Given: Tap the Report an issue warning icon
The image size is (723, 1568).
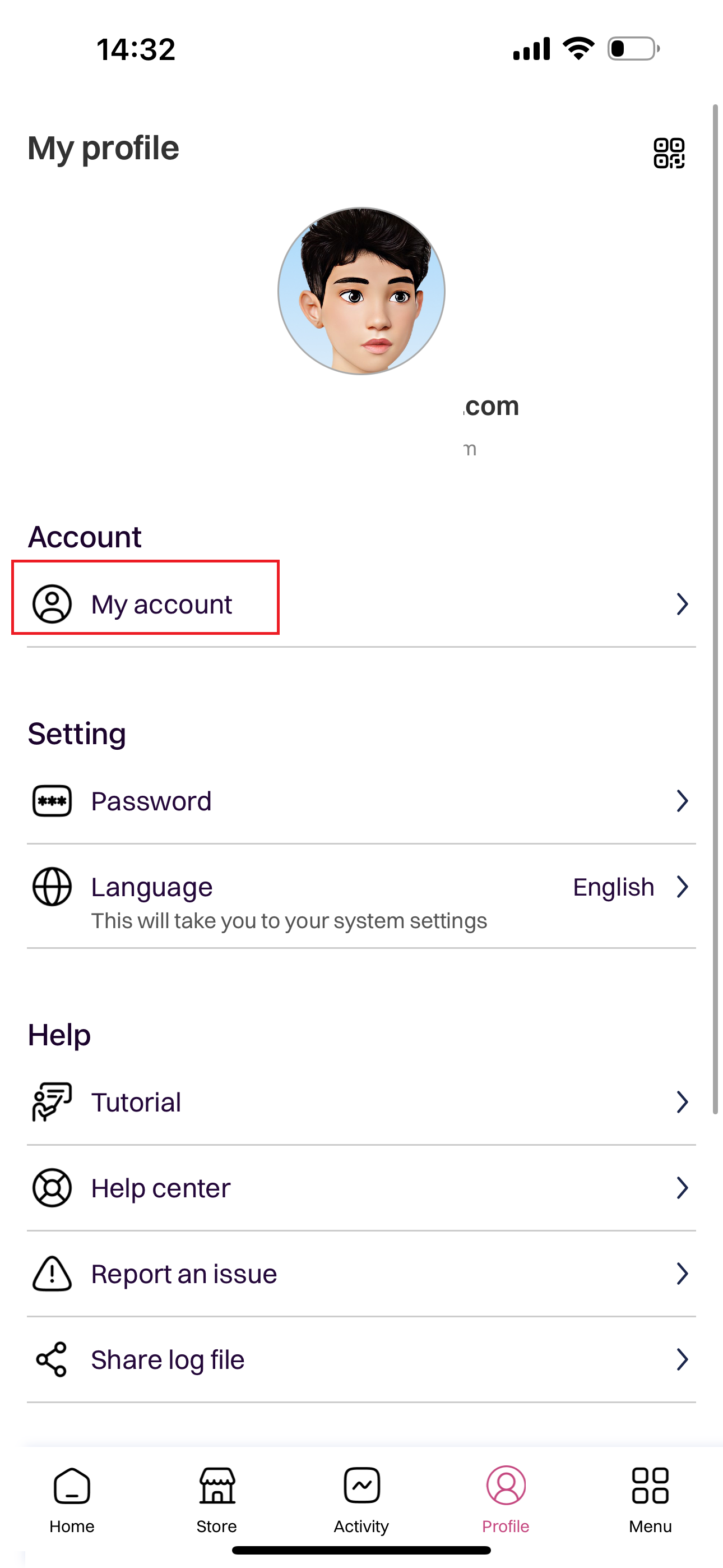Looking at the screenshot, I should tap(52, 1274).
